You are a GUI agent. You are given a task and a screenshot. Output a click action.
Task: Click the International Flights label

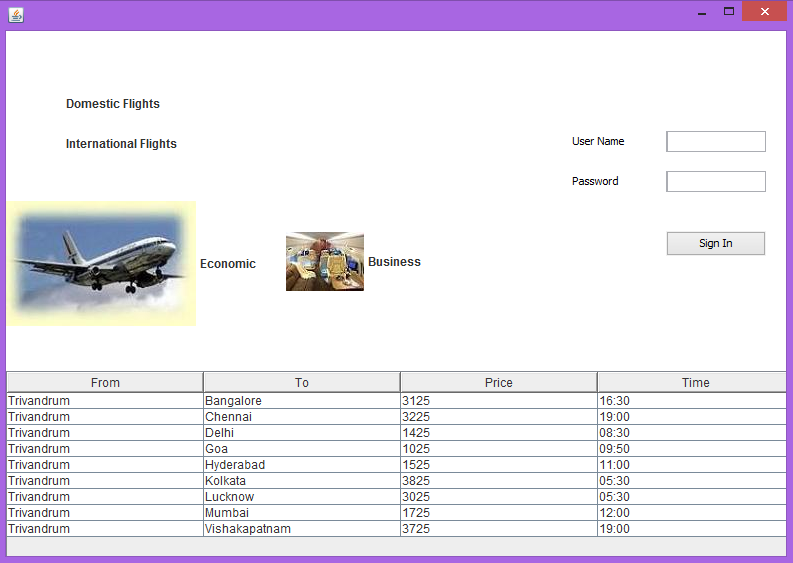point(121,144)
